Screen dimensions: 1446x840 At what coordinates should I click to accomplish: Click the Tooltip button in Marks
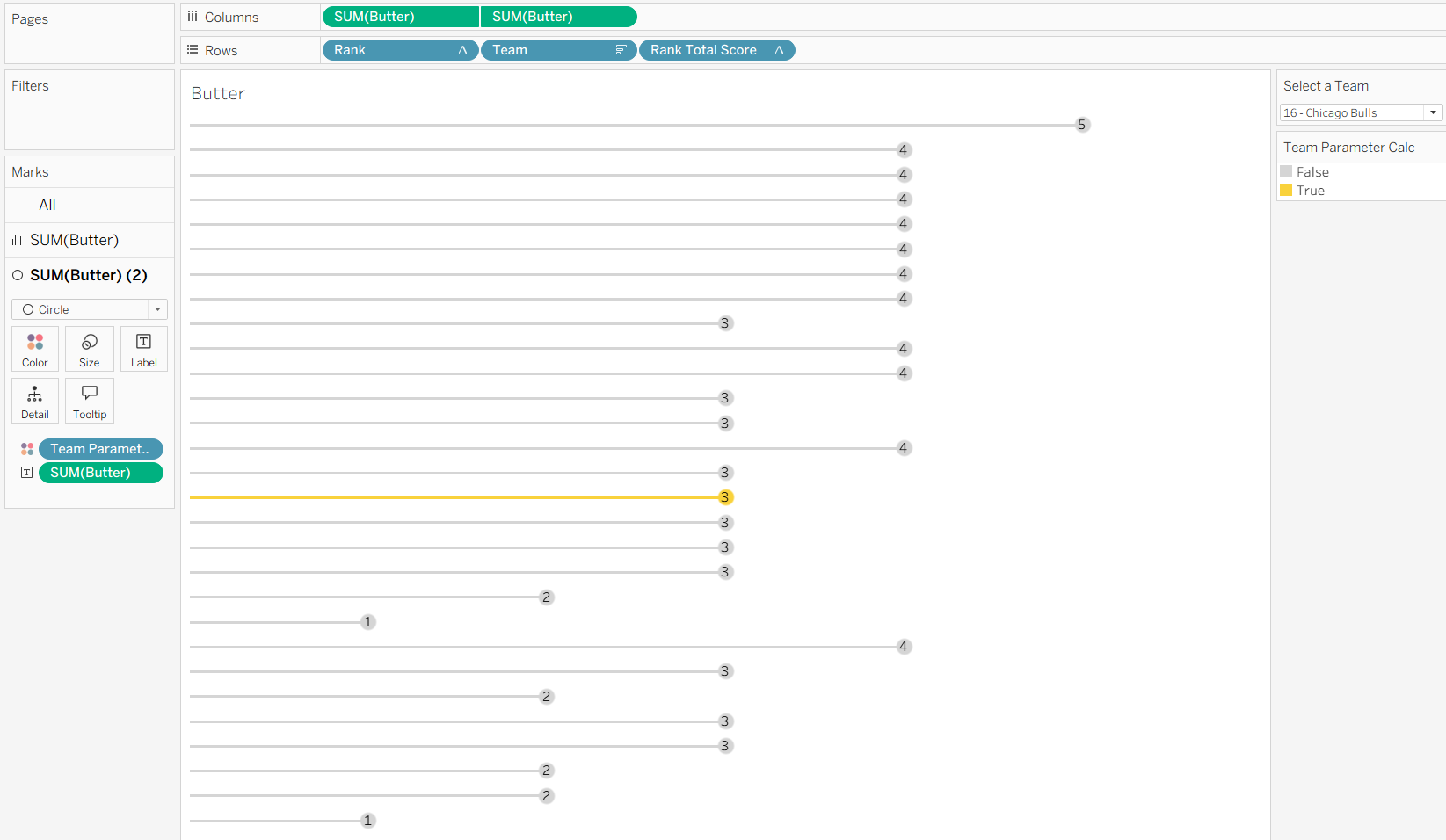tap(90, 401)
